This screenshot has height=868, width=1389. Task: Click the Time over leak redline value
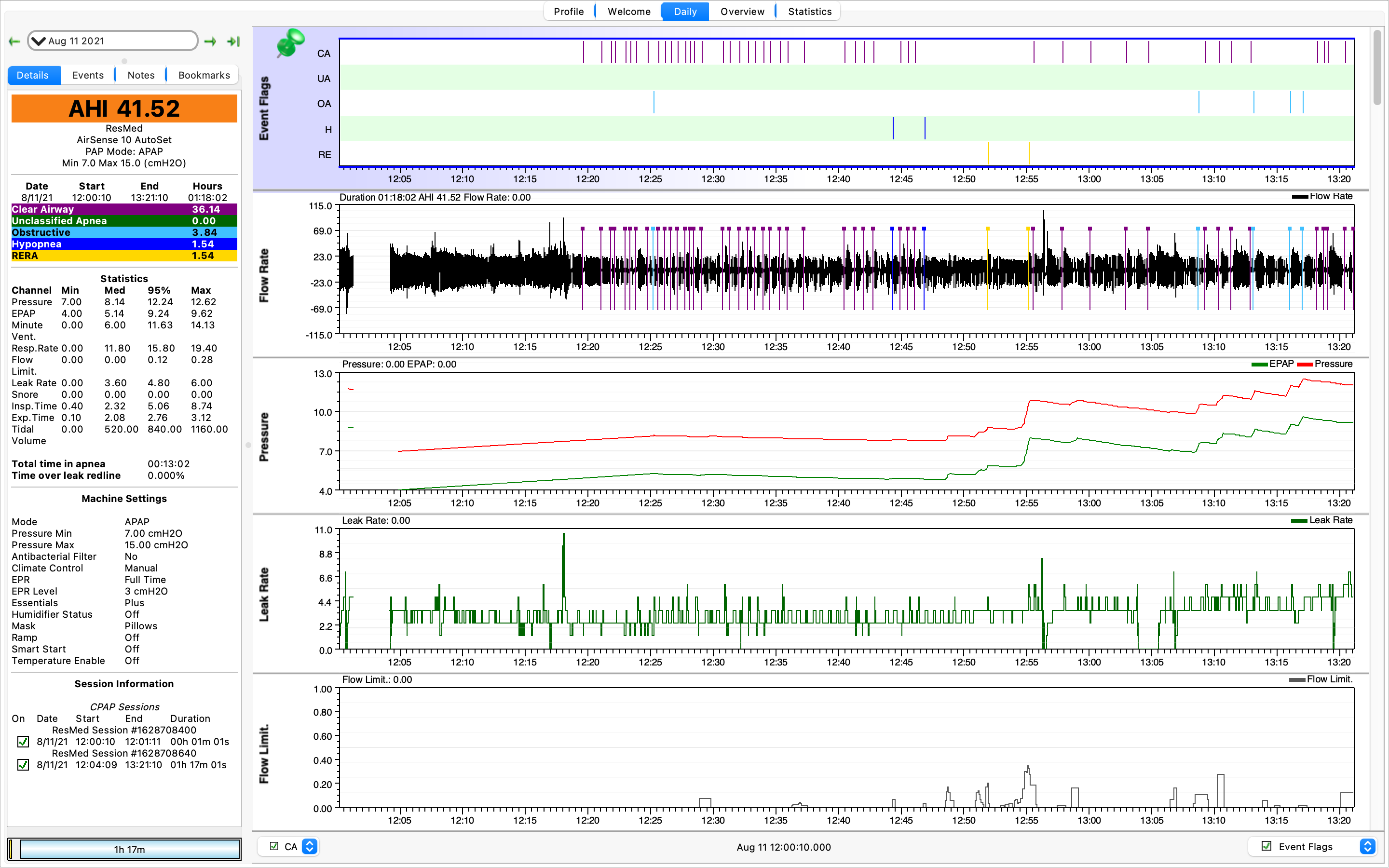coord(166,475)
